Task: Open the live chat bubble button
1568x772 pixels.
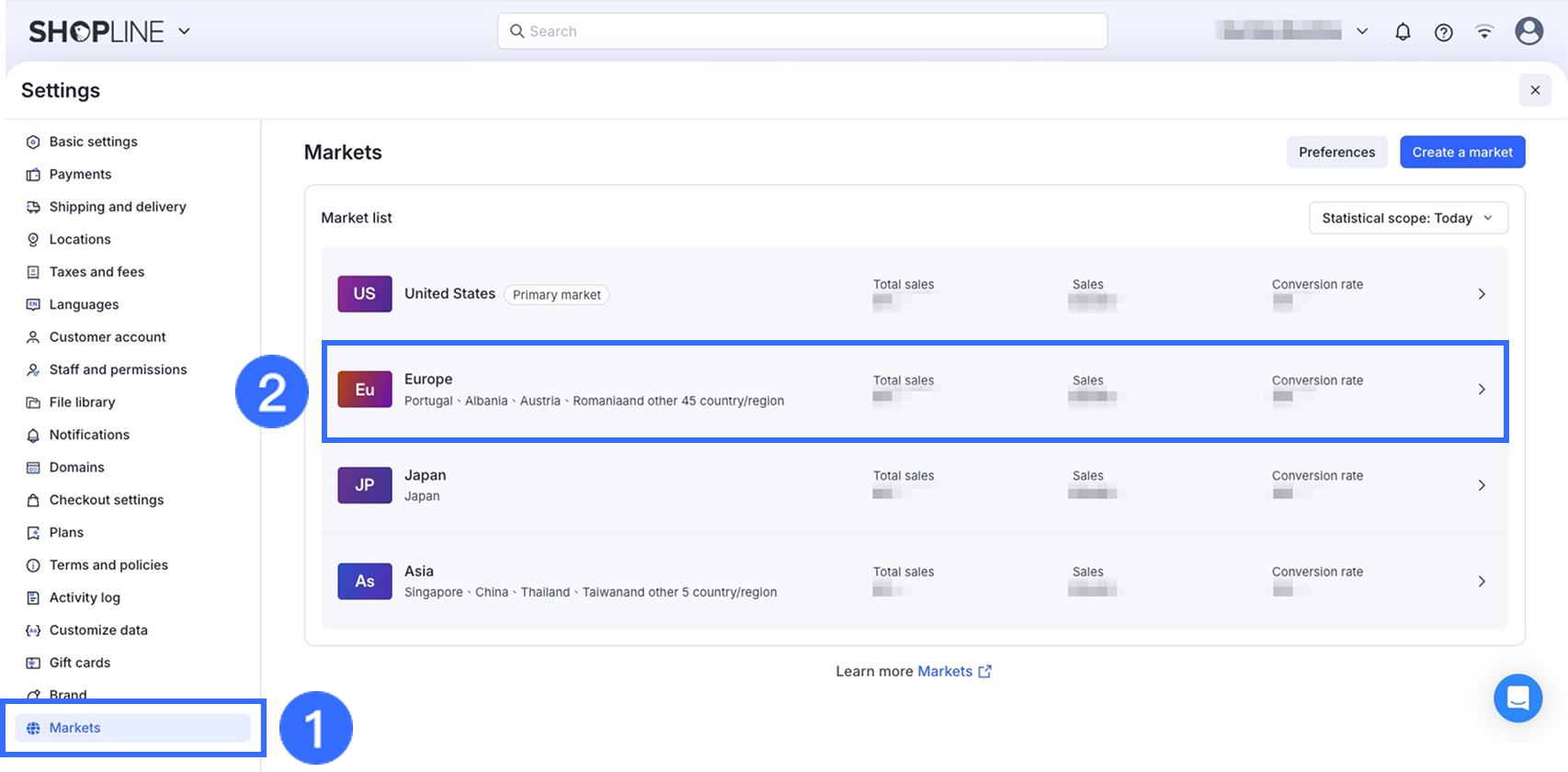Action: point(1517,698)
